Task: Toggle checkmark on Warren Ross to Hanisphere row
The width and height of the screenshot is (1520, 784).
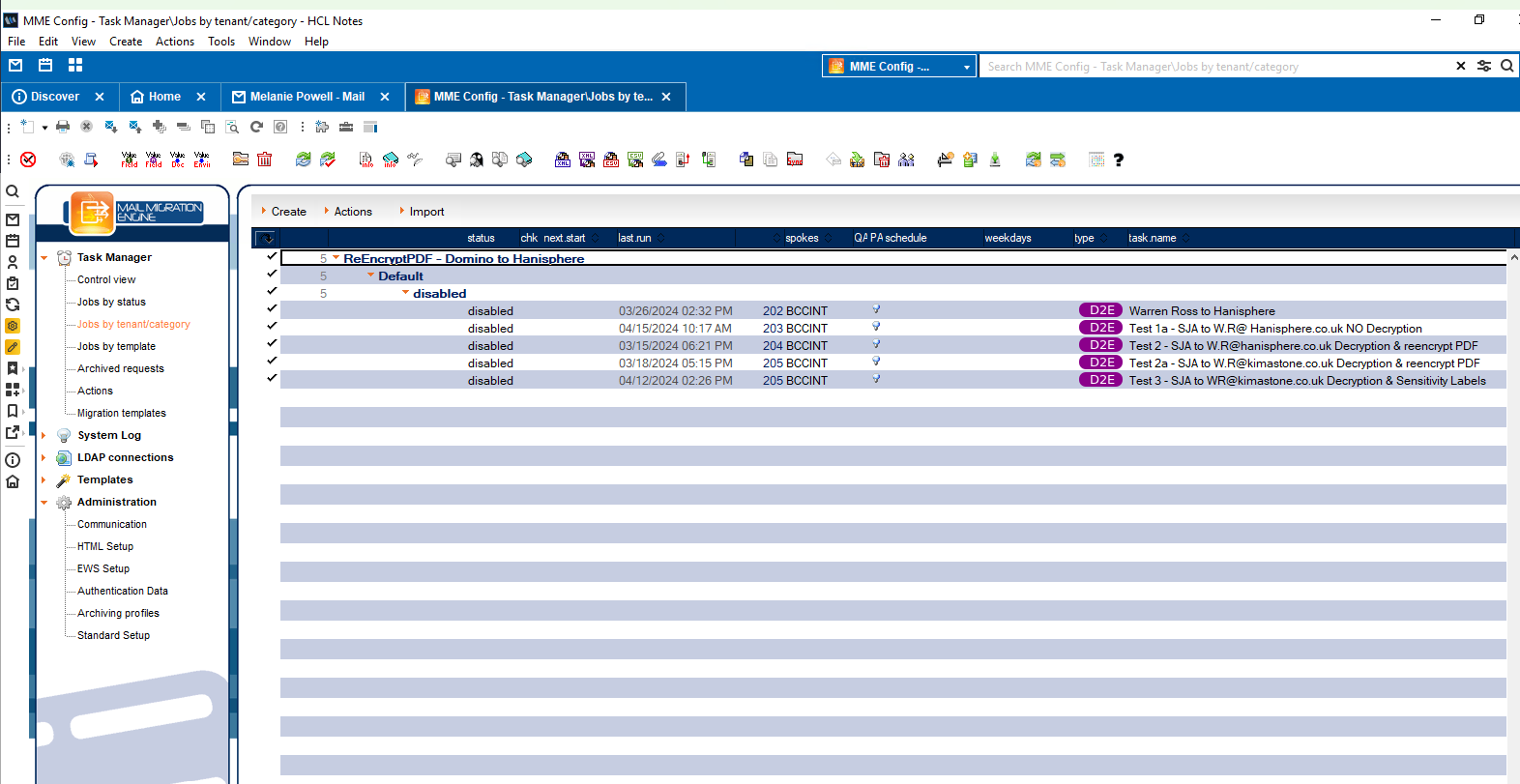Action: pyautogui.click(x=272, y=308)
